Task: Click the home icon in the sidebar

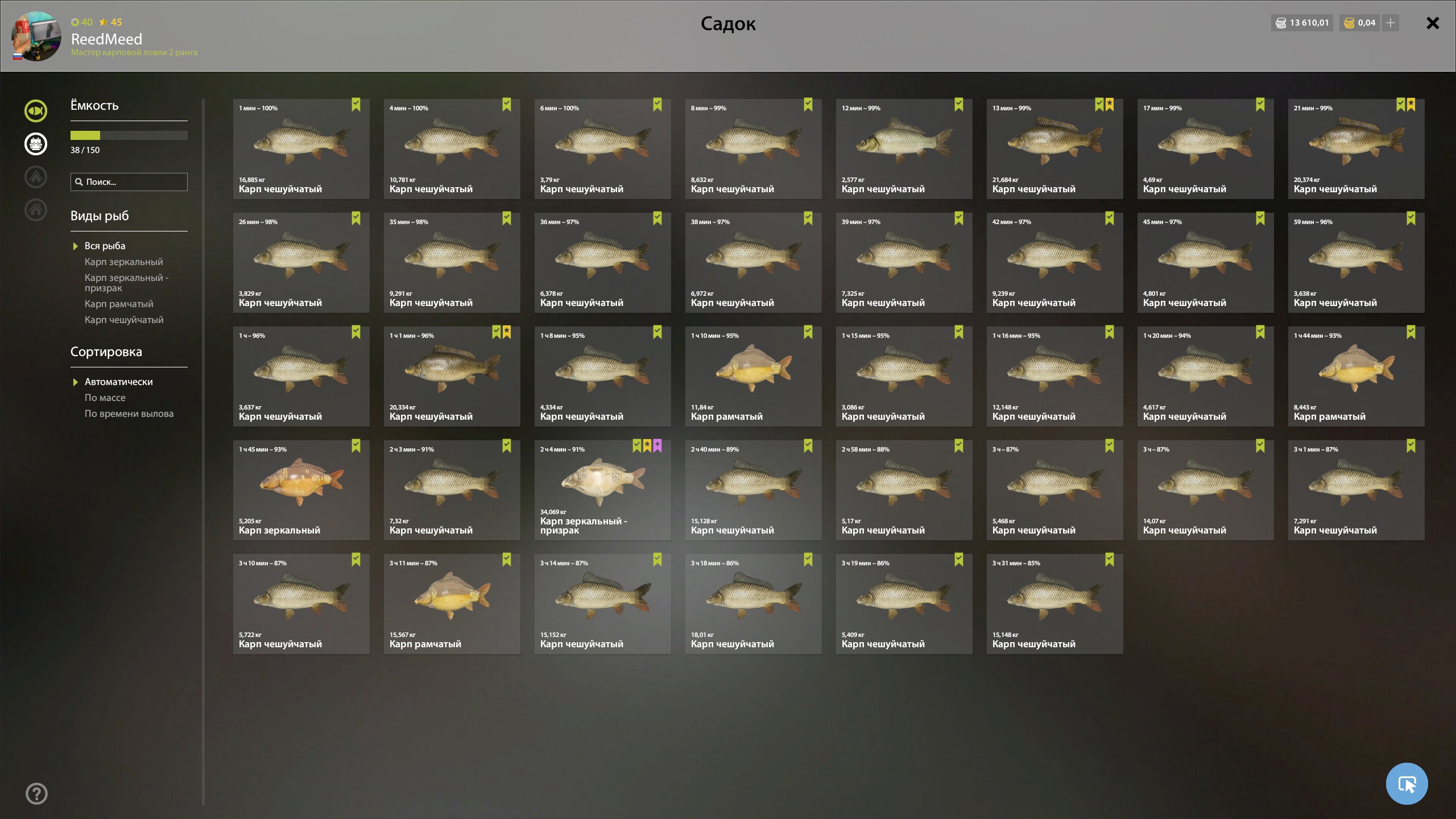Action: point(36,210)
